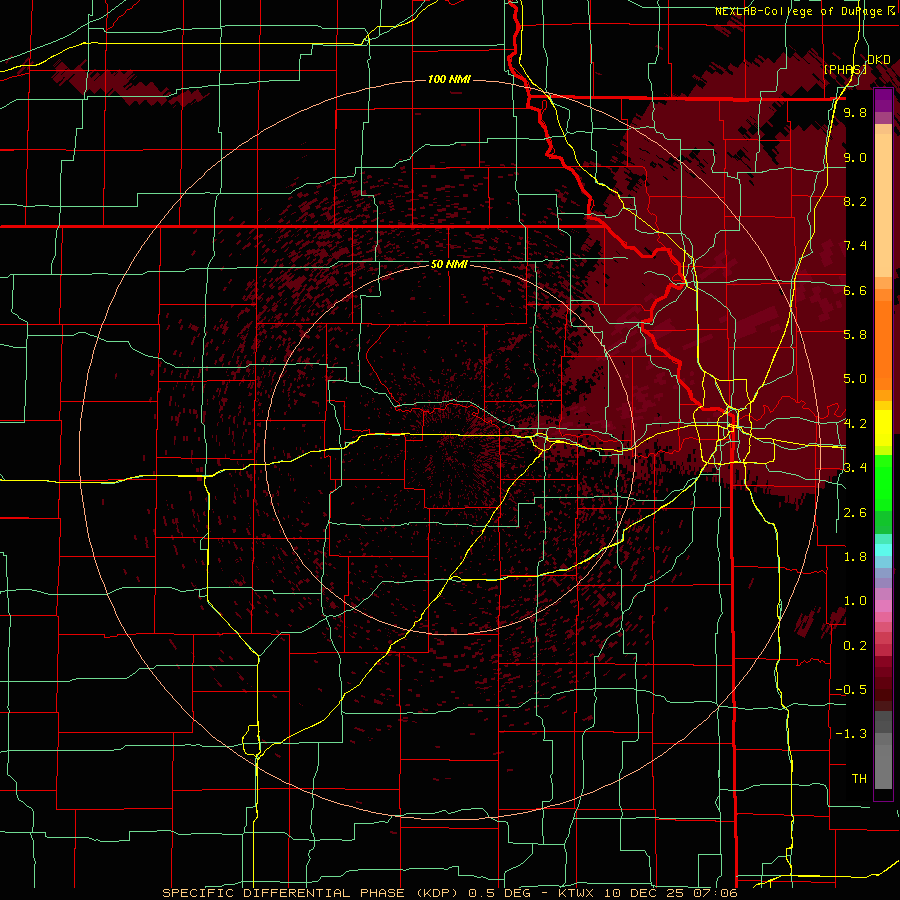Click the cyan segment of the color bar
Image resolution: width=900 pixels, height=900 pixels.
[x=883, y=550]
